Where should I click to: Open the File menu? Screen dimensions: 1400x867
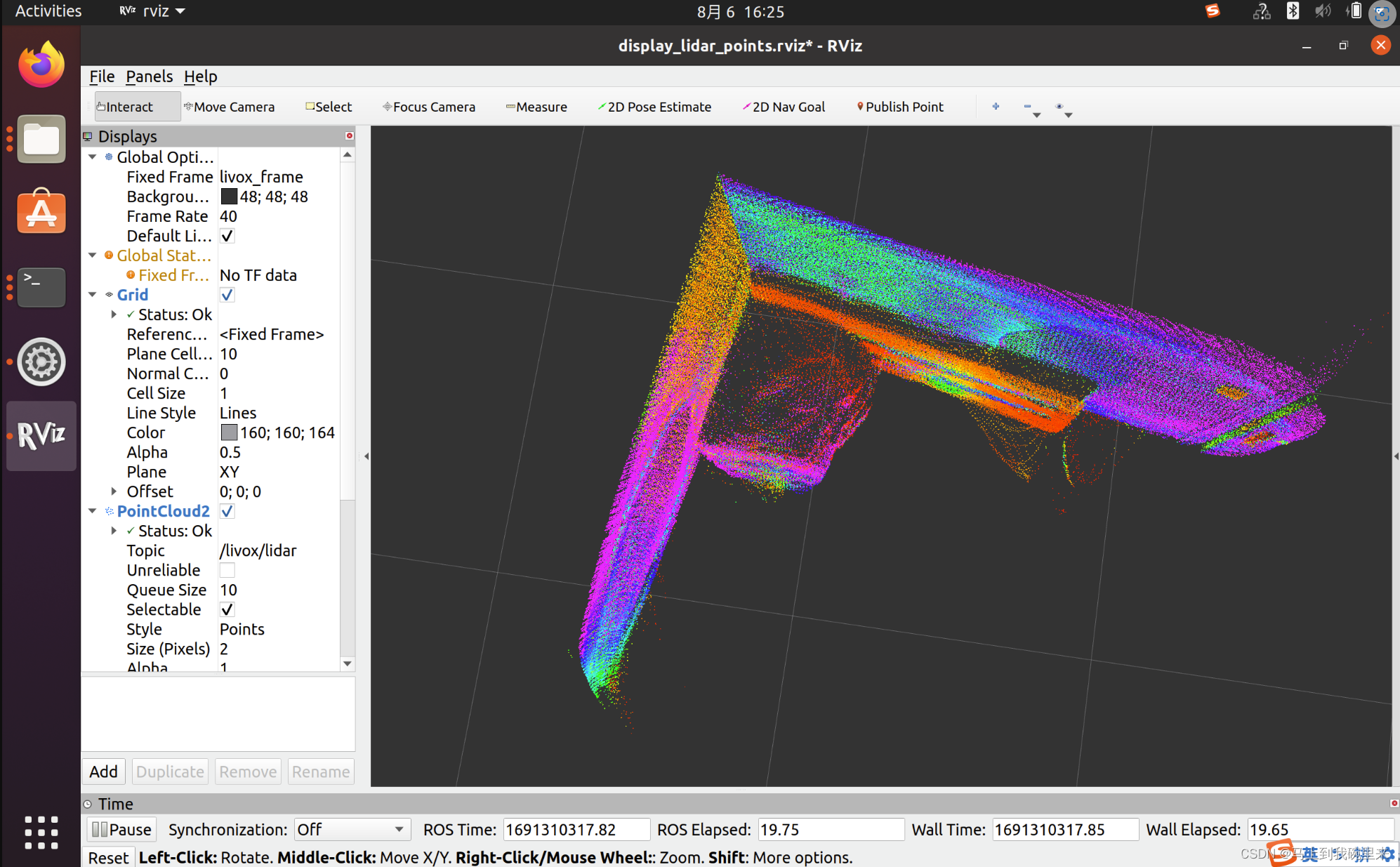102,76
